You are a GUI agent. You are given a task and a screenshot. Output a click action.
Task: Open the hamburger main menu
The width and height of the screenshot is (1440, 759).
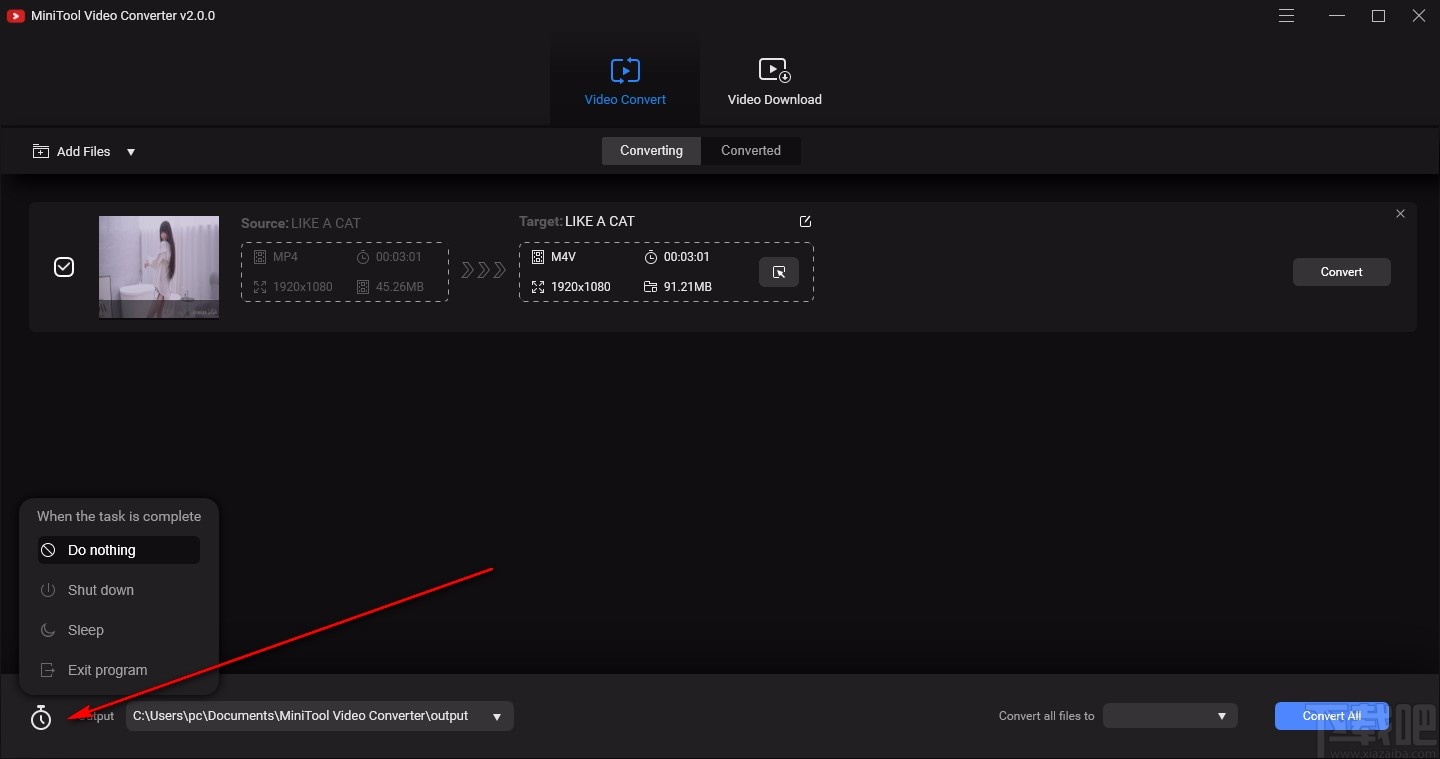[1287, 16]
